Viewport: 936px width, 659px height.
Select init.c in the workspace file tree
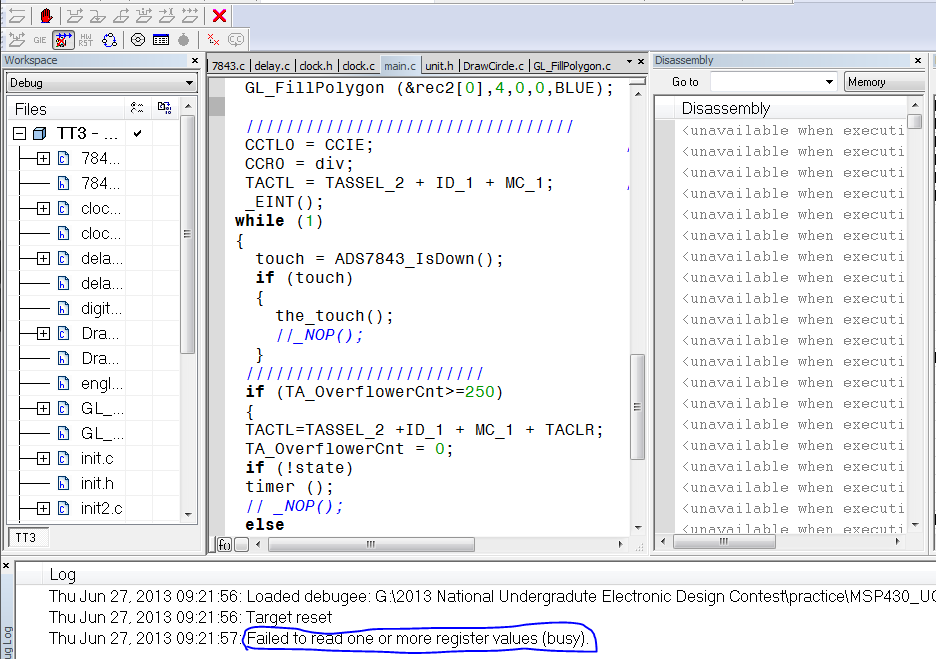pyautogui.click(x=97, y=459)
